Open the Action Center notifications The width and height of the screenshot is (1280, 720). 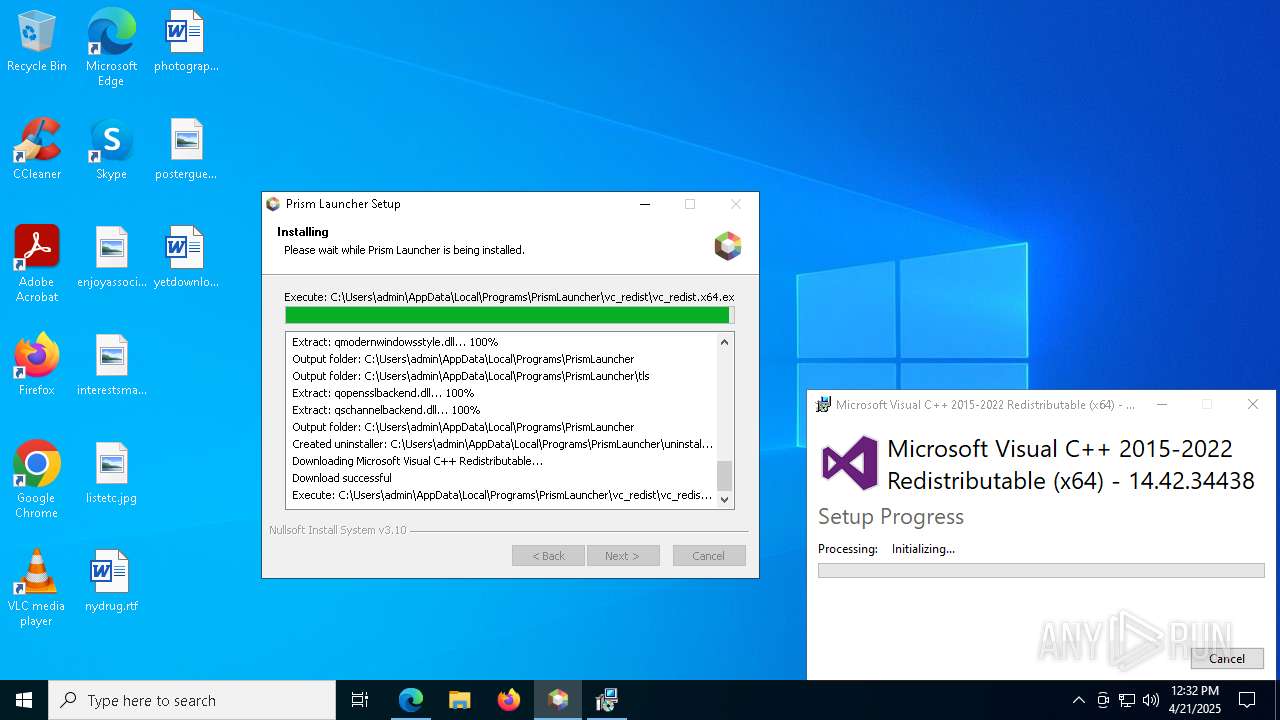coord(1247,700)
